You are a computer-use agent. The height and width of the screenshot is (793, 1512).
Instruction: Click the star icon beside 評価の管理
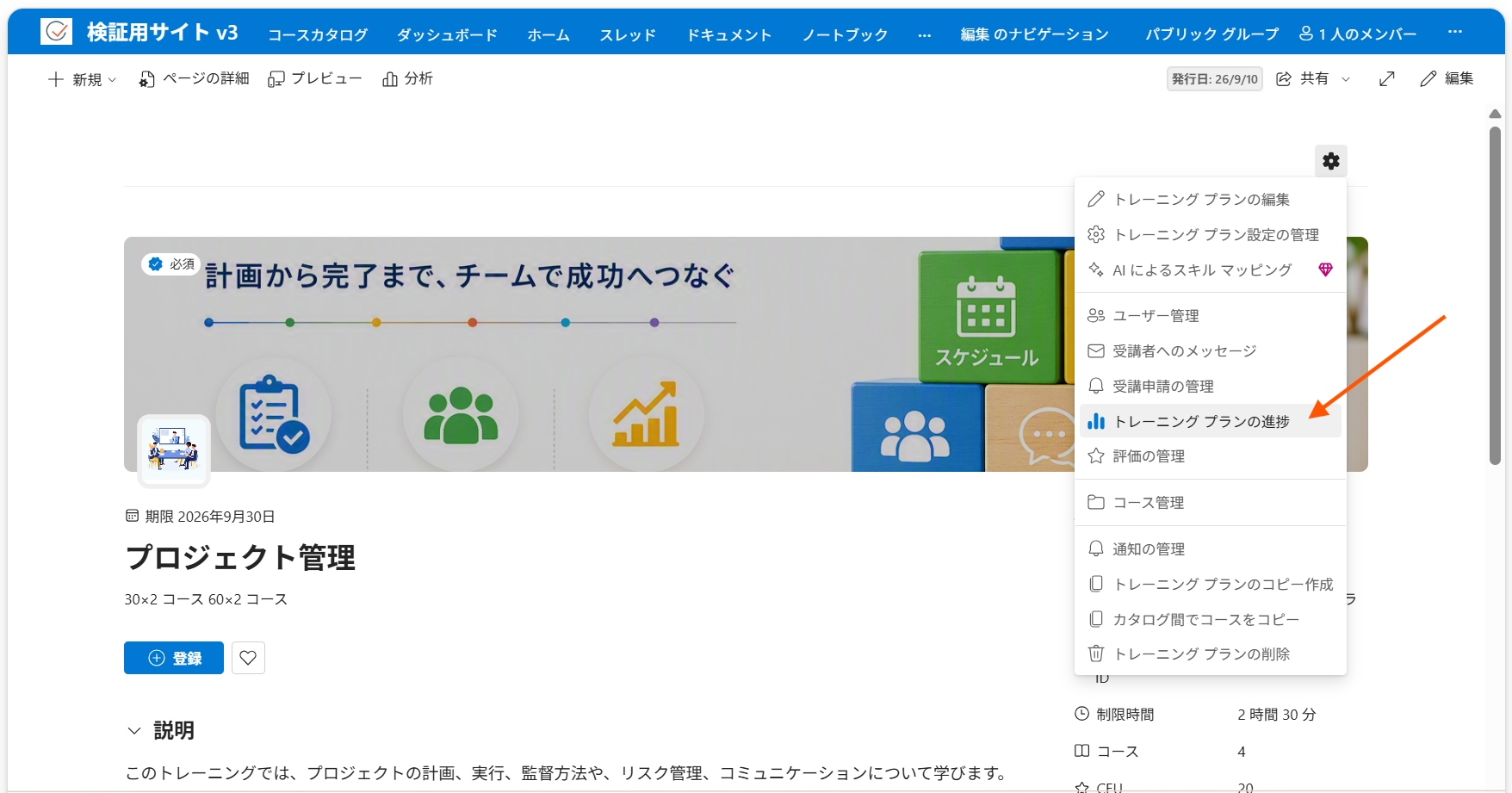[1096, 455]
